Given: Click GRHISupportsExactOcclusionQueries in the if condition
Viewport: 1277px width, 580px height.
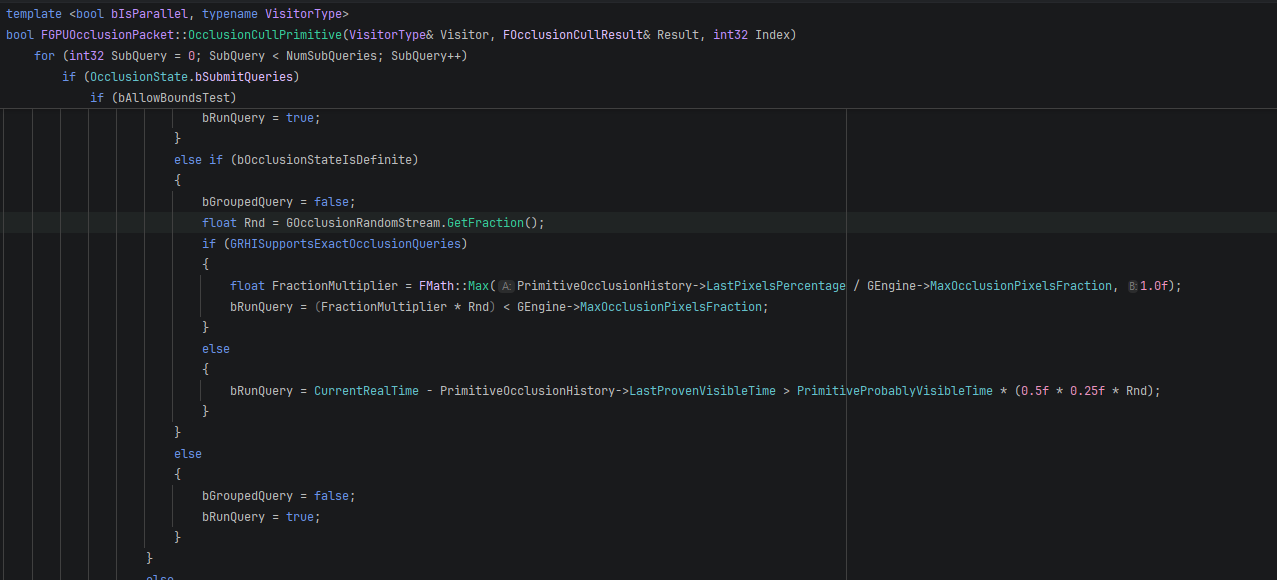Looking at the screenshot, I should point(345,244).
